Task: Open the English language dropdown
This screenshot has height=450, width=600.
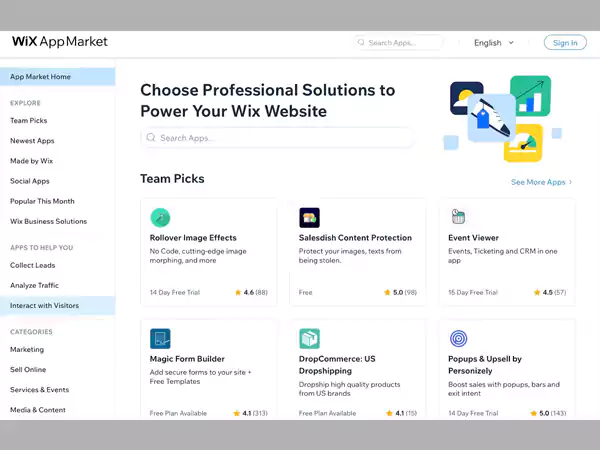Action: [494, 43]
